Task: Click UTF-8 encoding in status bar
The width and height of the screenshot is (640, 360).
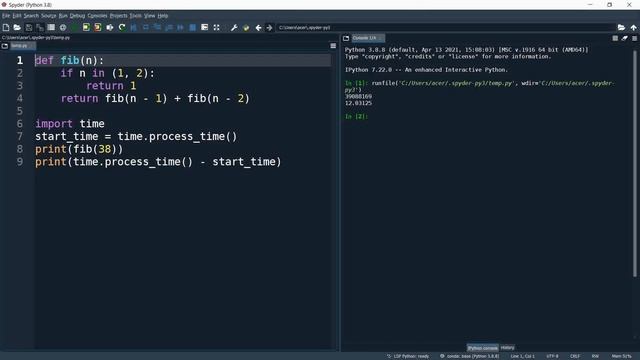Action: coord(552,356)
